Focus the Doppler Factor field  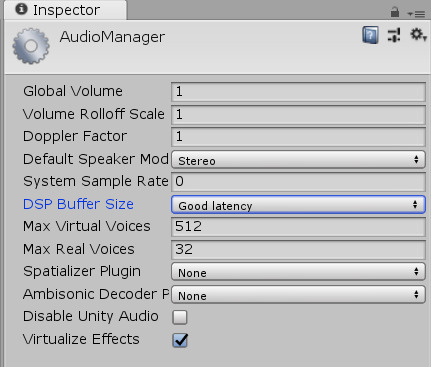[298, 137]
